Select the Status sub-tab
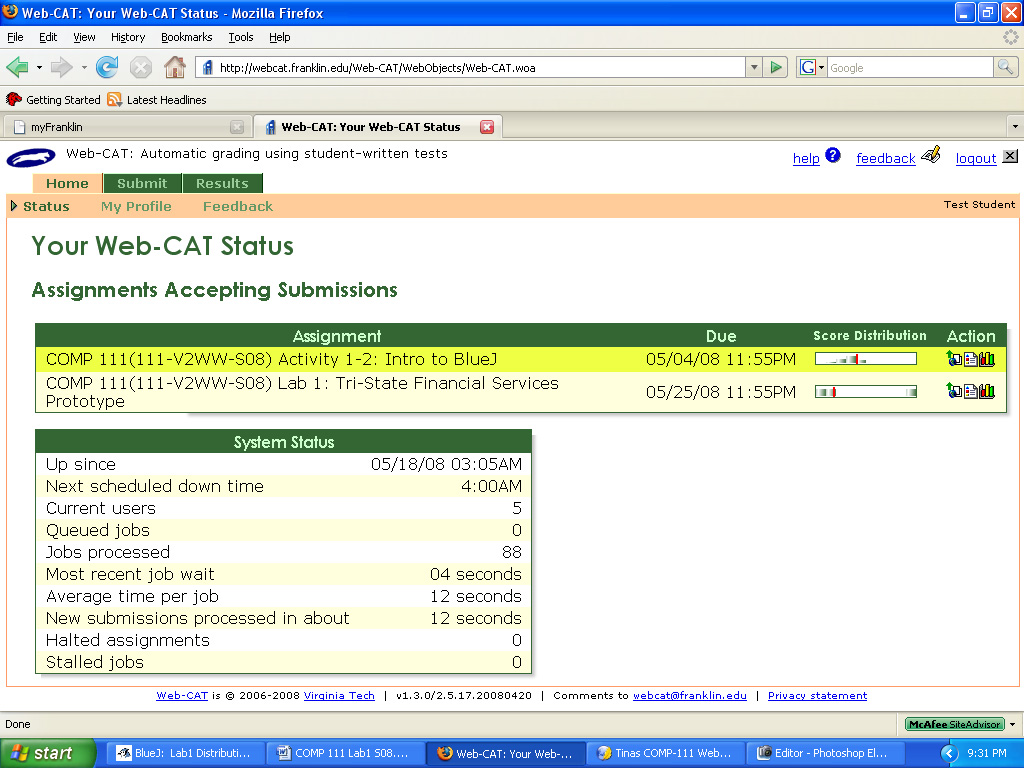This screenshot has width=1024, height=768. (46, 206)
